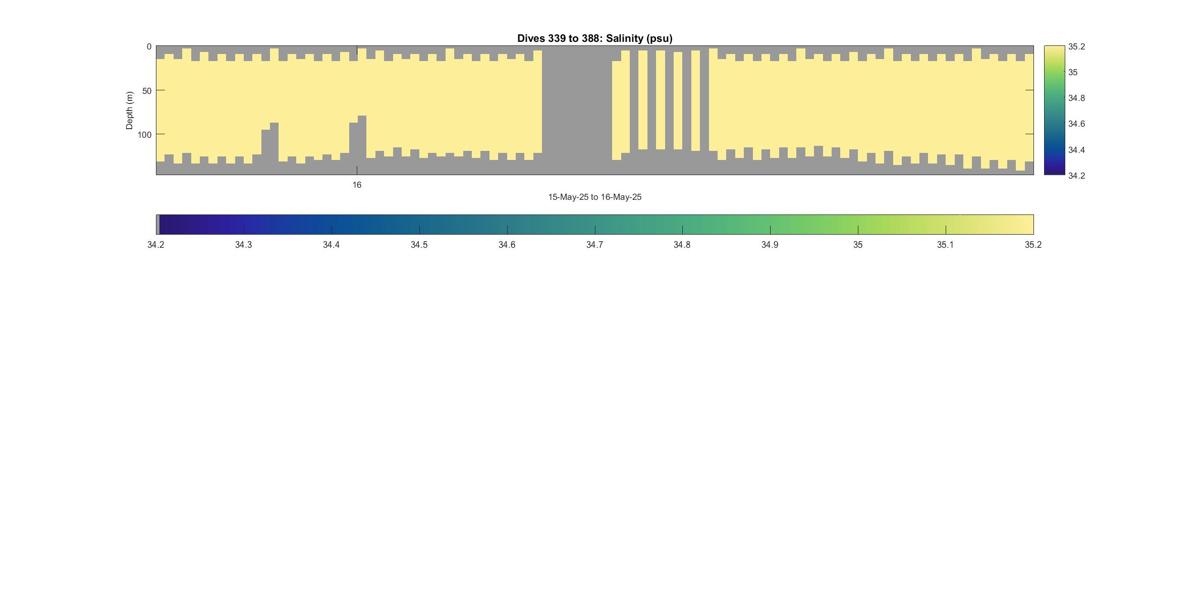This screenshot has height=611, width=1200.
Task: Click the horizontal colorbar label '34.3'
Action: 243,245
